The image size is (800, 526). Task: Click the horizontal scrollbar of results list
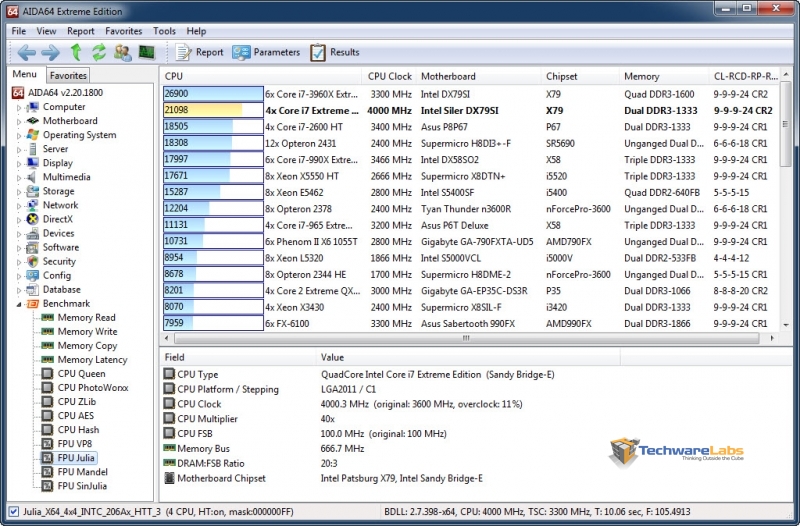[x=466, y=338]
